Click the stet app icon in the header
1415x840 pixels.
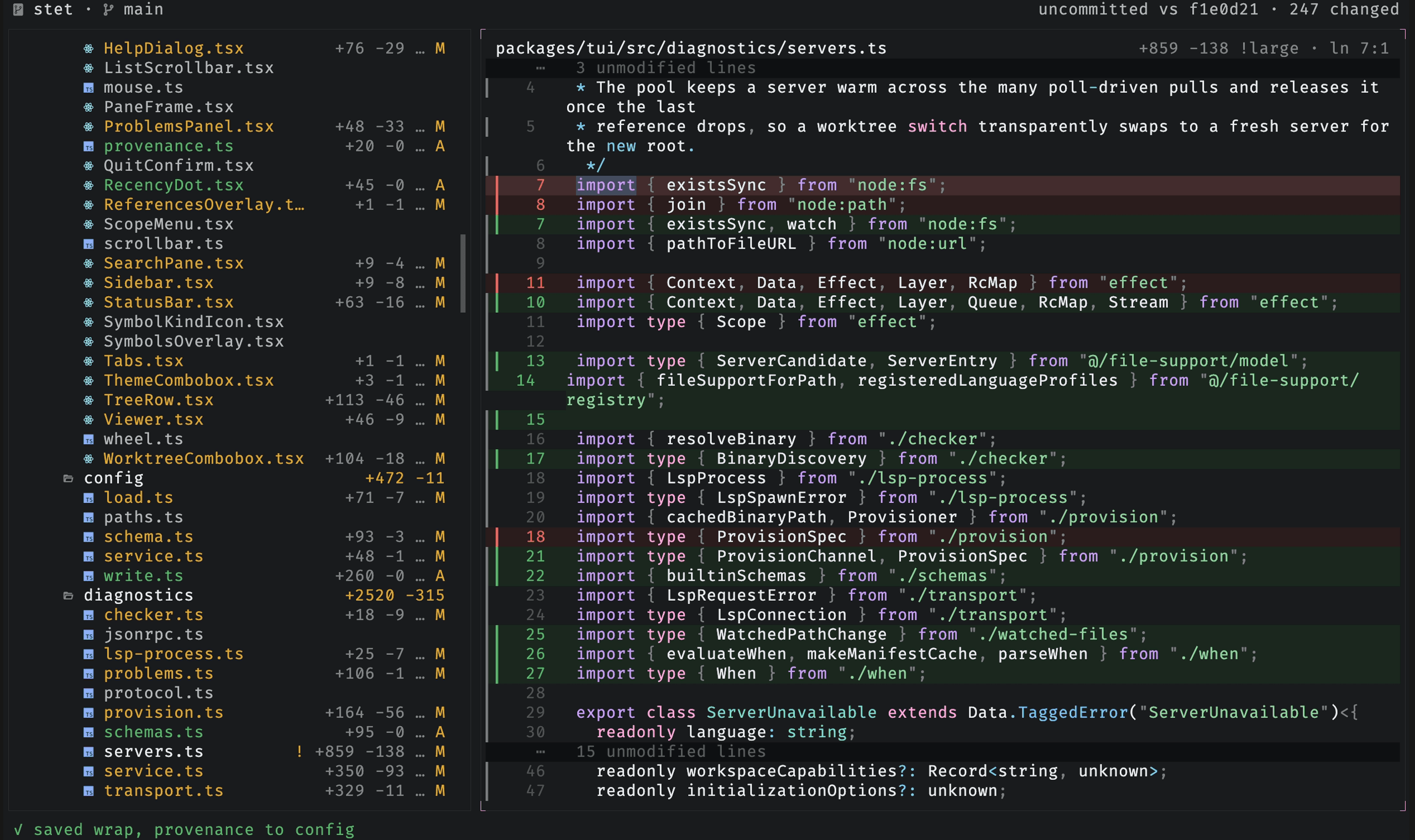pyautogui.click(x=18, y=9)
